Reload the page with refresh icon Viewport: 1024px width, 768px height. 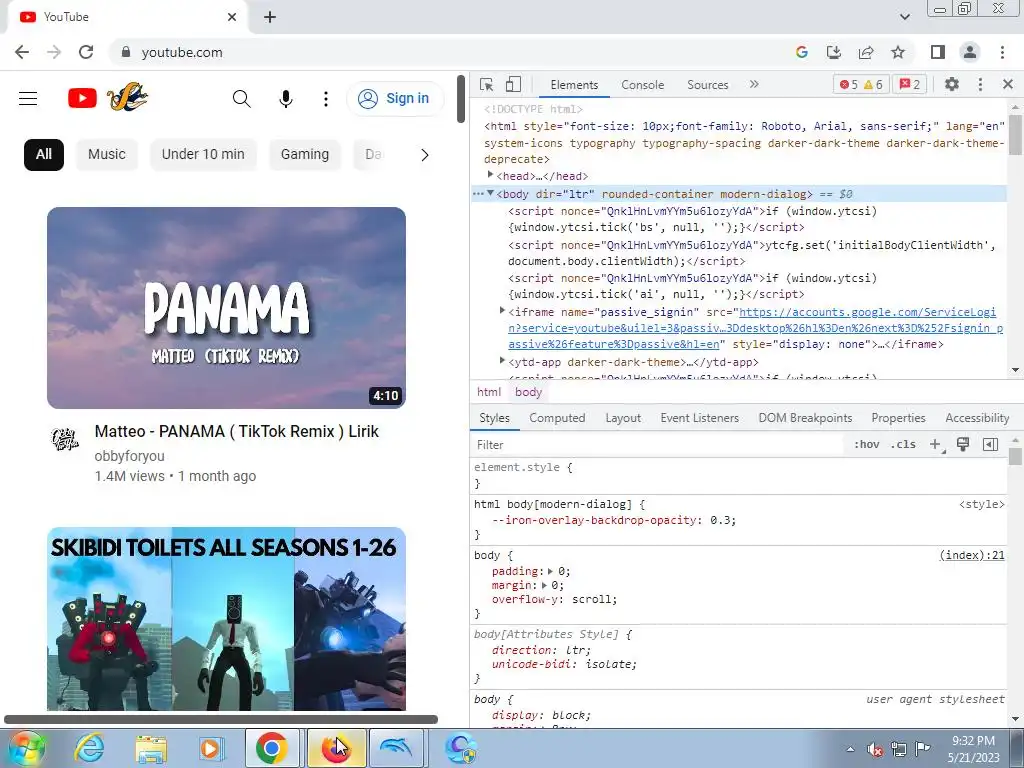click(86, 52)
